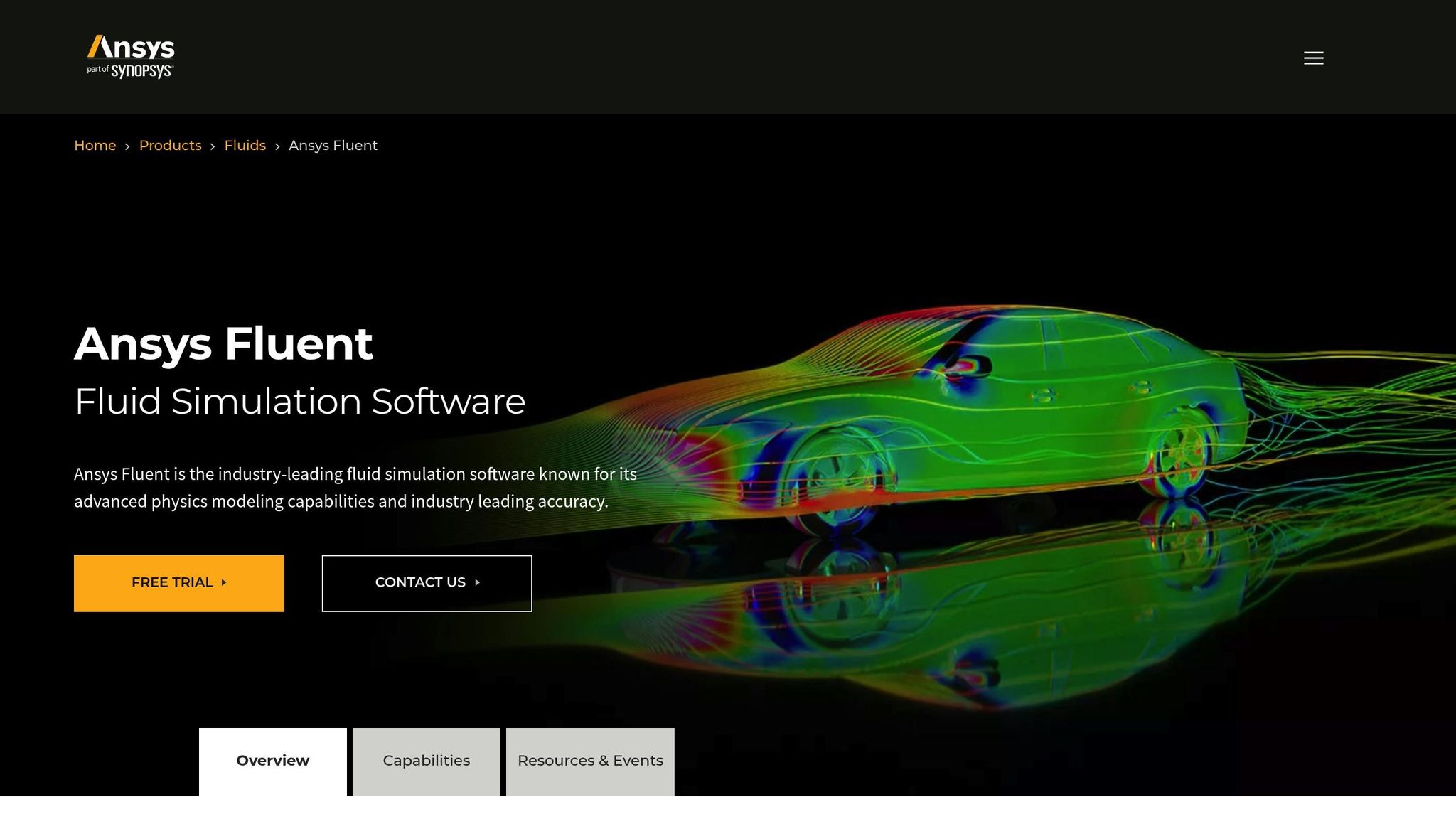
Task: Go to the Fluids category breadcrumb
Action: coord(245,145)
